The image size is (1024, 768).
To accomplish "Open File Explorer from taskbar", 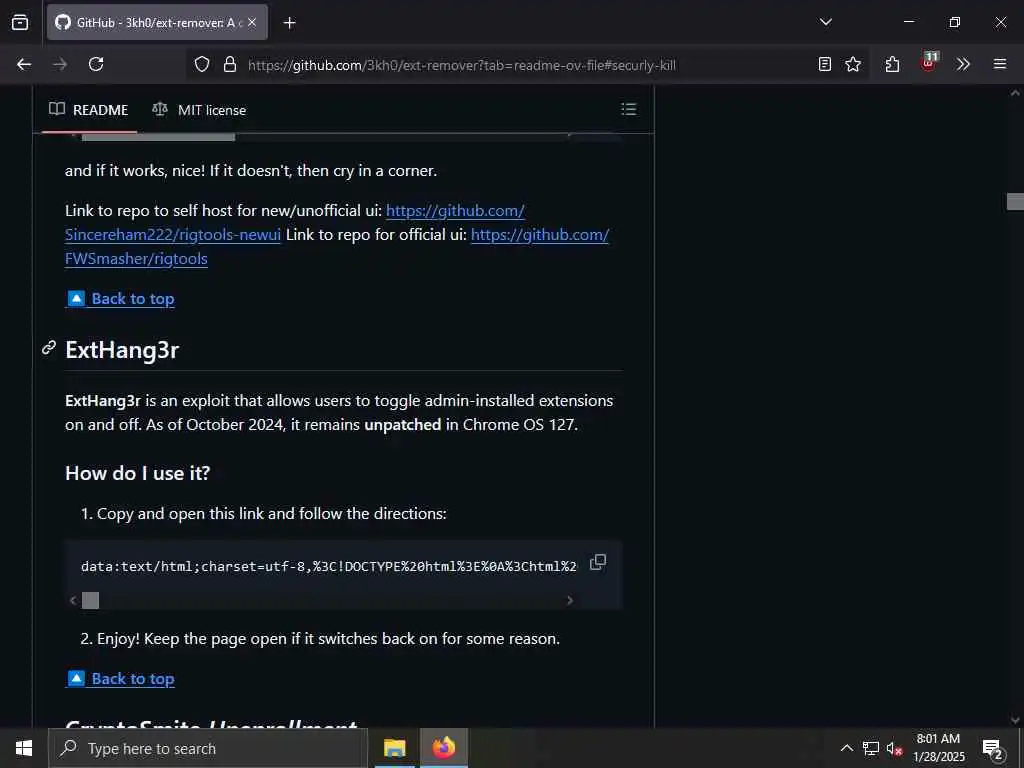I will pyautogui.click(x=394, y=748).
